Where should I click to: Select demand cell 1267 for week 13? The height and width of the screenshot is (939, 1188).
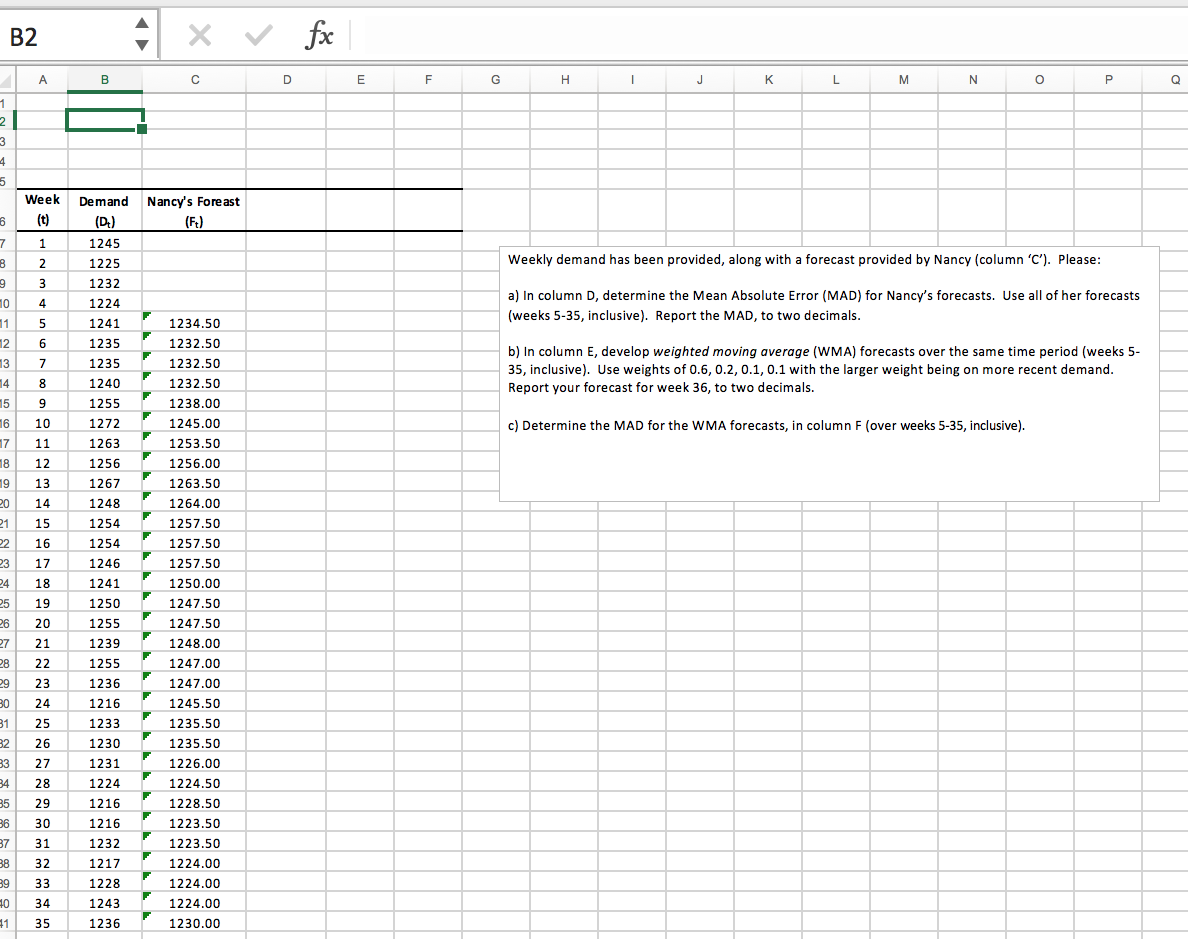[105, 483]
